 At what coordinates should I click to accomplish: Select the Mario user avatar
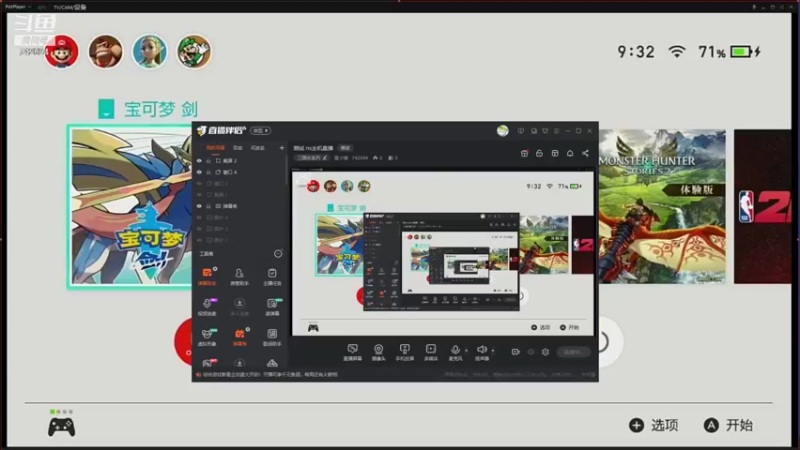coord(62,52)
